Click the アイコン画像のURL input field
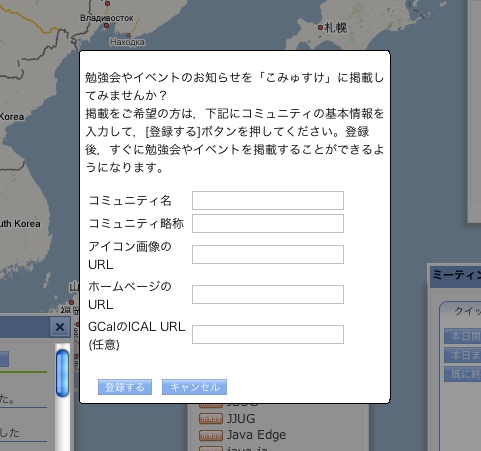This screenshot has width=481, height=451. click(268, 254)
